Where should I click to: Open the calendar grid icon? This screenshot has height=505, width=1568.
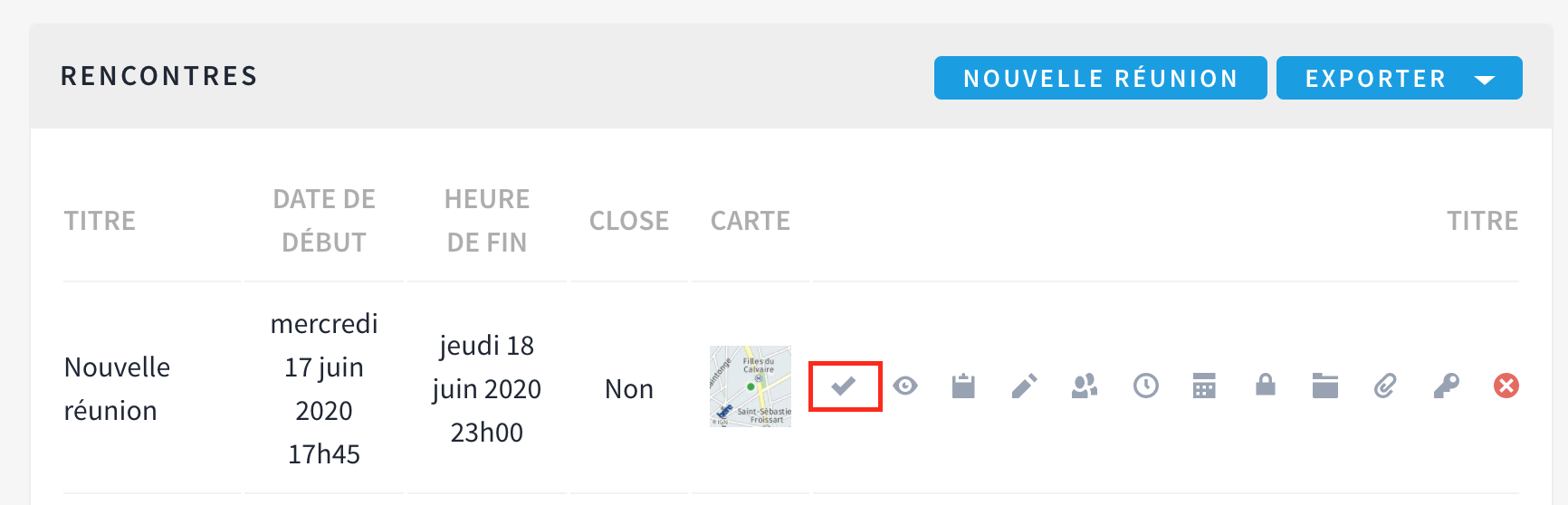tap(1204, 386)
